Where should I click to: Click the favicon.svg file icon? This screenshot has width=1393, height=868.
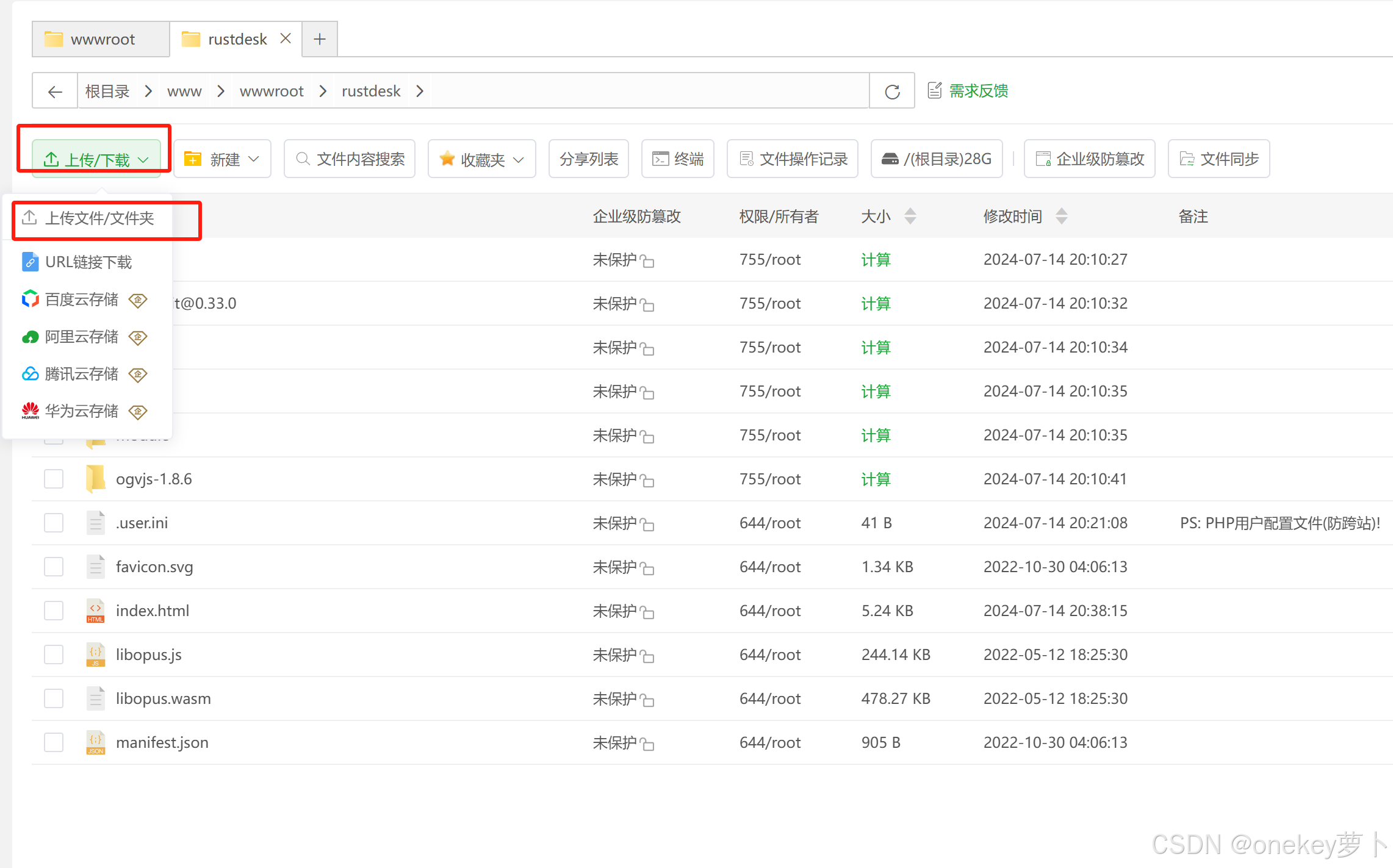(96, 567)
